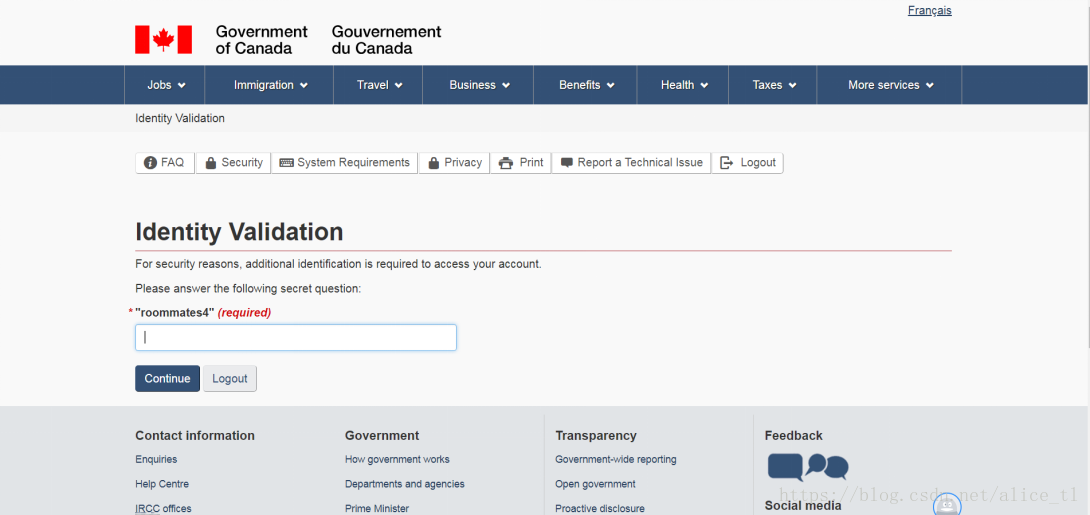Screen dimensions: 1090x515
Task: Click the Report a Technical Issue speech icon
Action: [x=567, y=163]
